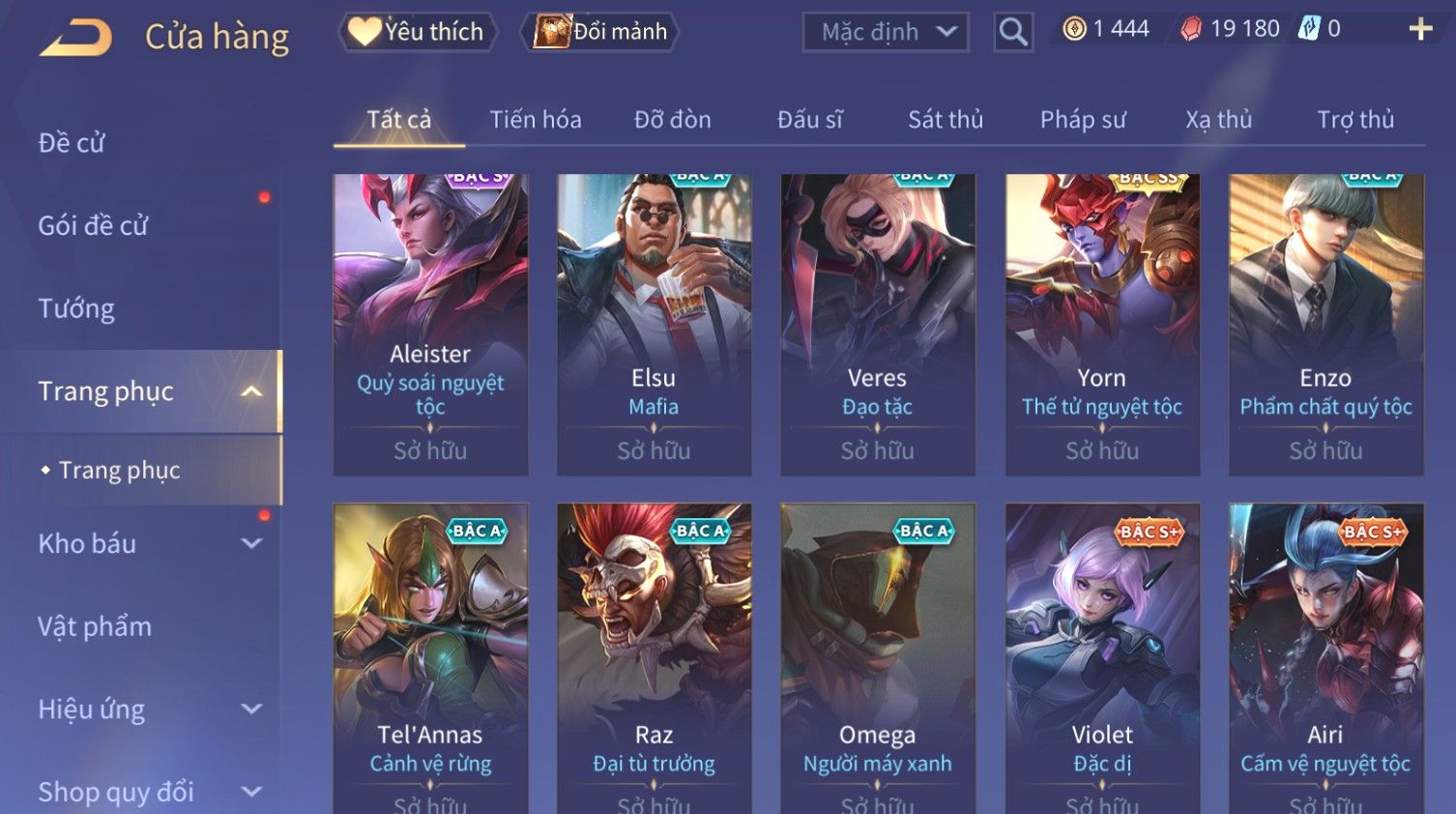1456x814 pixels.
Task: Tap the red ruby currency icon
Action: coord(1191,29)
